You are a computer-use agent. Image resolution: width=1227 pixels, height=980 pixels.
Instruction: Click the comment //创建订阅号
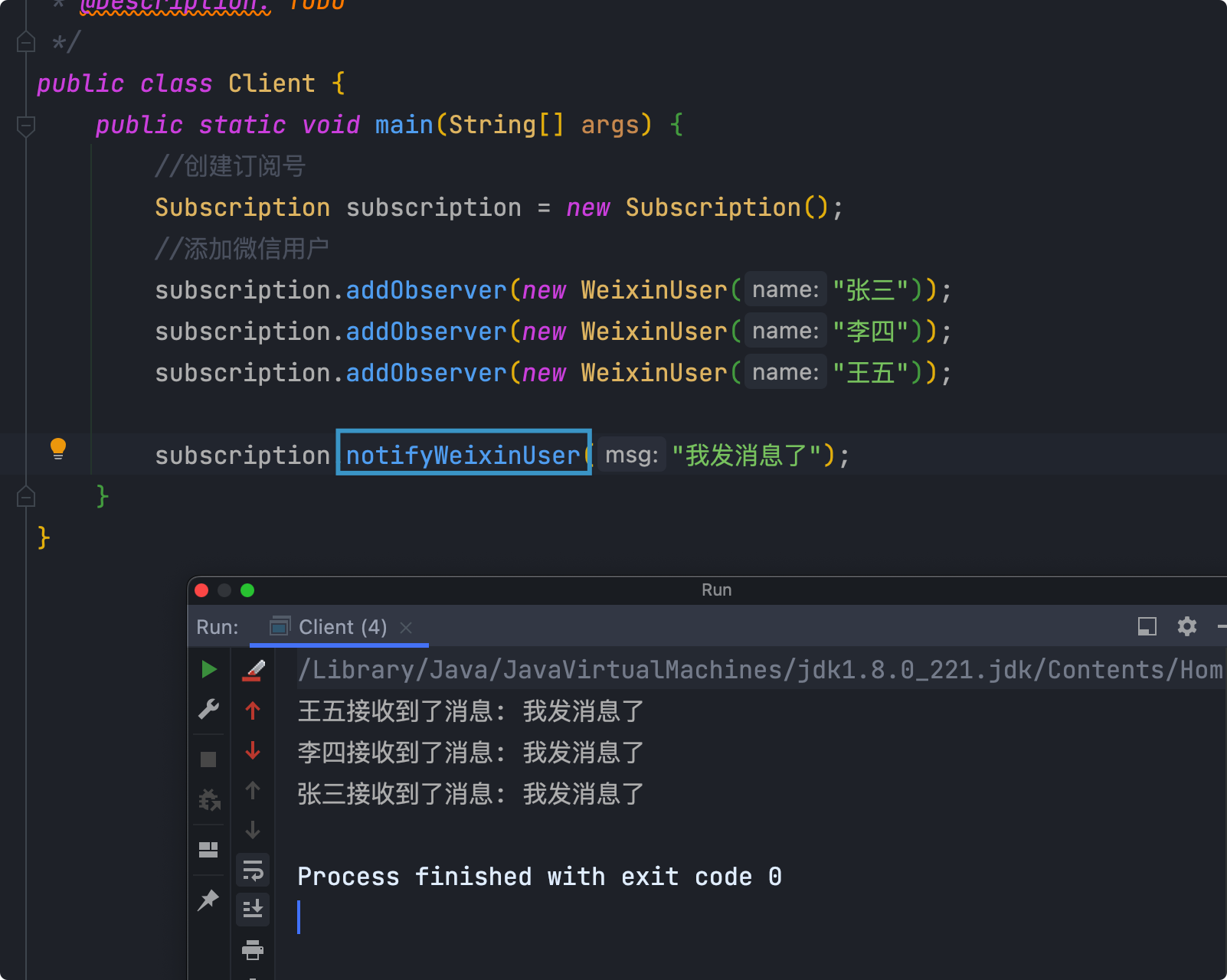pos(231,165)
